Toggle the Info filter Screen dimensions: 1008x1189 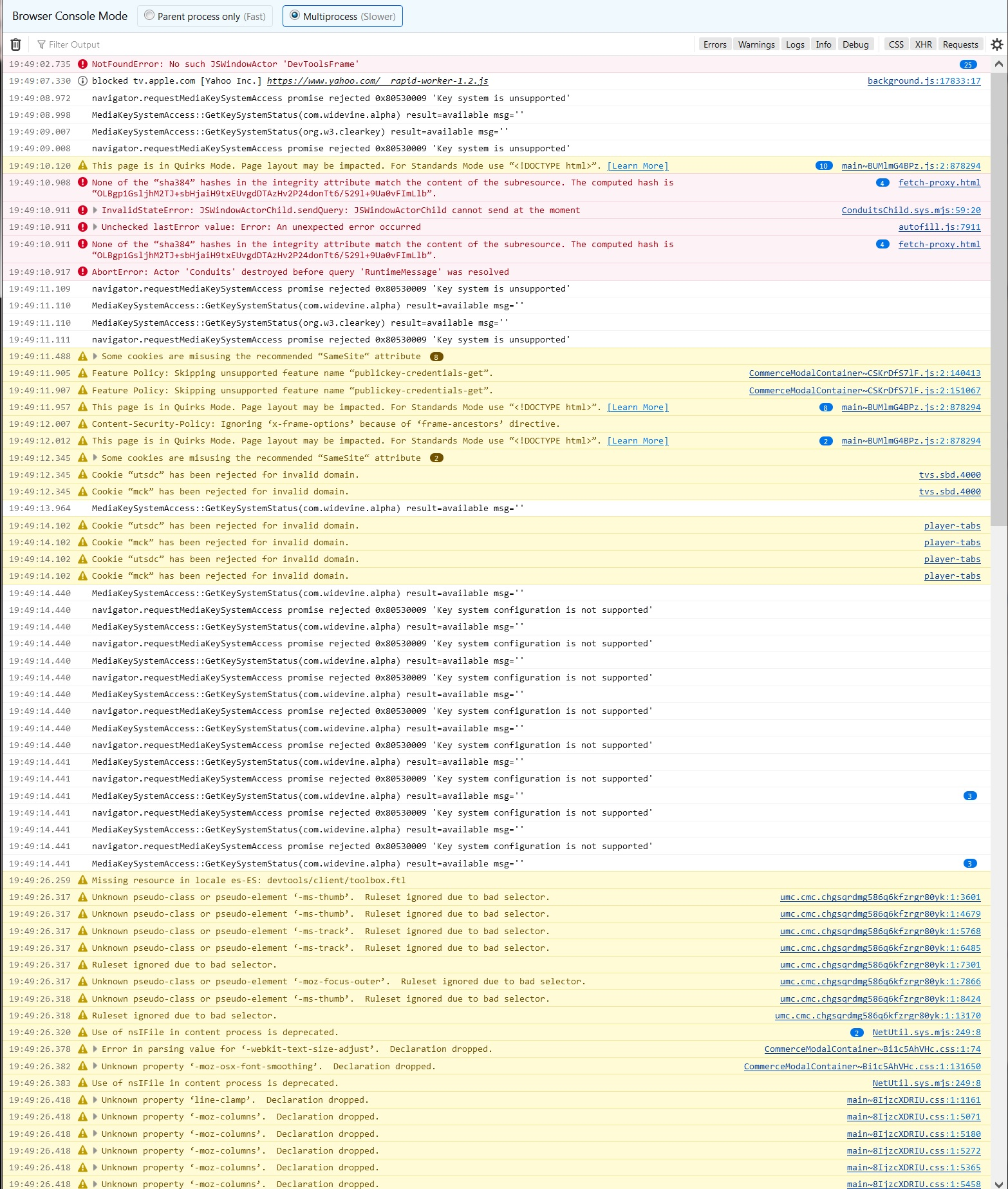tap(823, 44)
